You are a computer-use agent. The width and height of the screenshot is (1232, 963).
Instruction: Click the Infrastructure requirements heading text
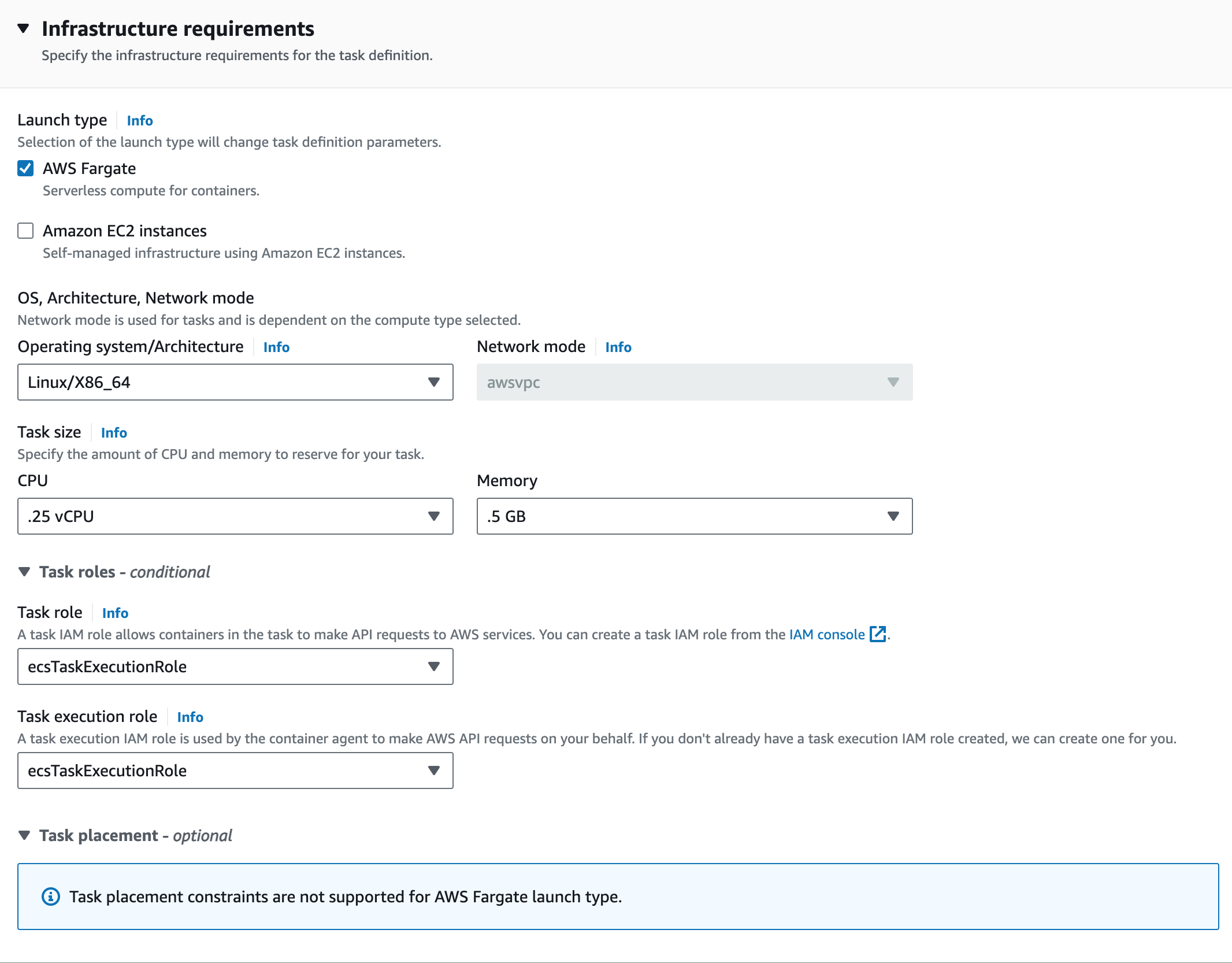point(178,28)
